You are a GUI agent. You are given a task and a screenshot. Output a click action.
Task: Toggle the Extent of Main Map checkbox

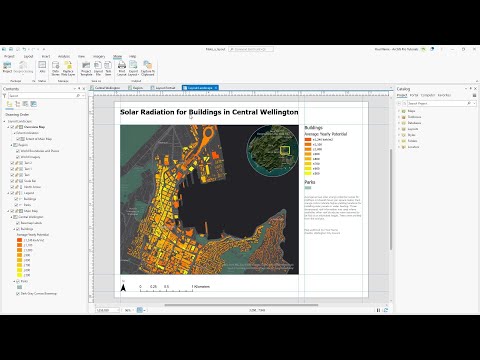click(18, 139)
